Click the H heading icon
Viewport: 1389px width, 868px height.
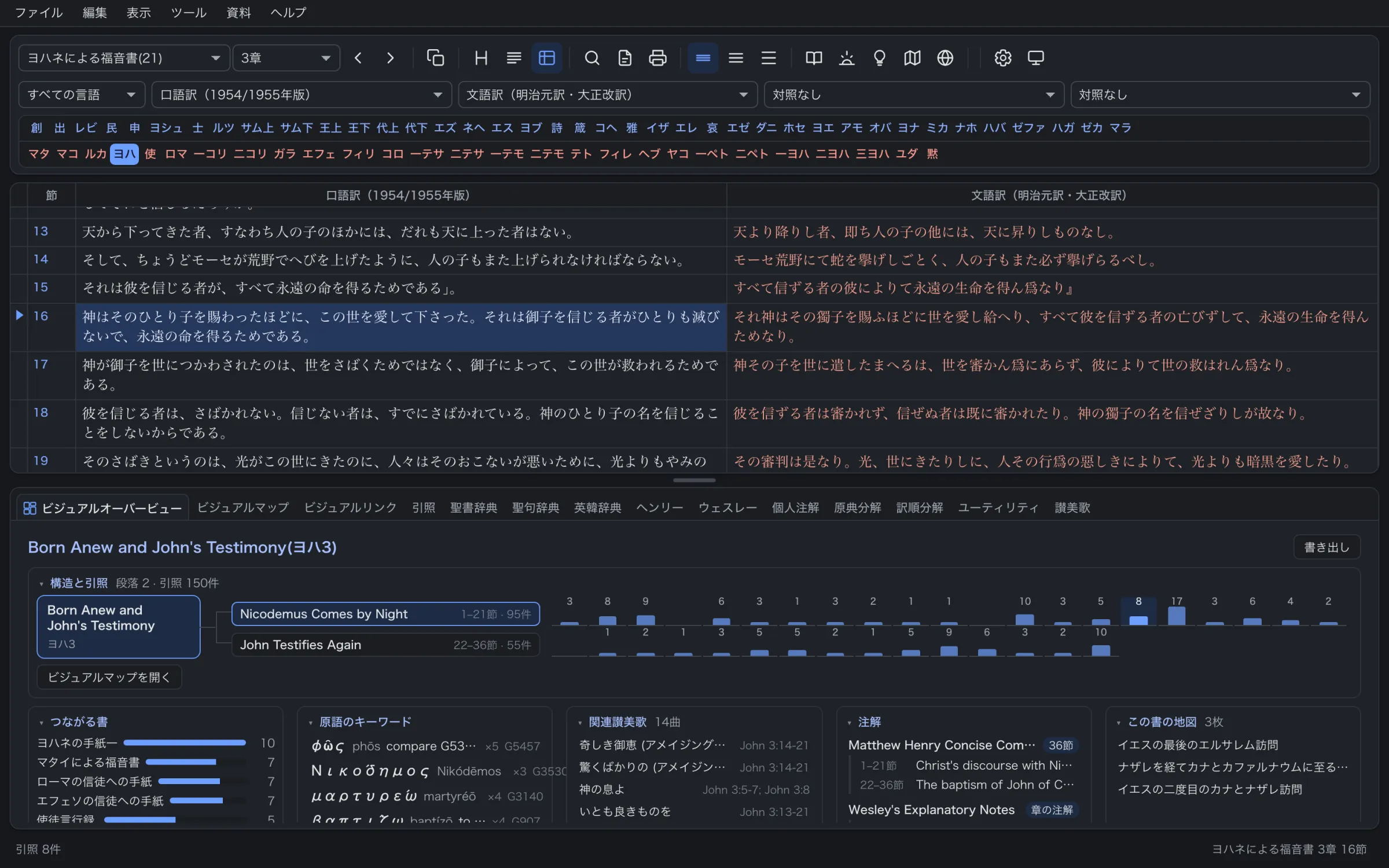(481, 58)
